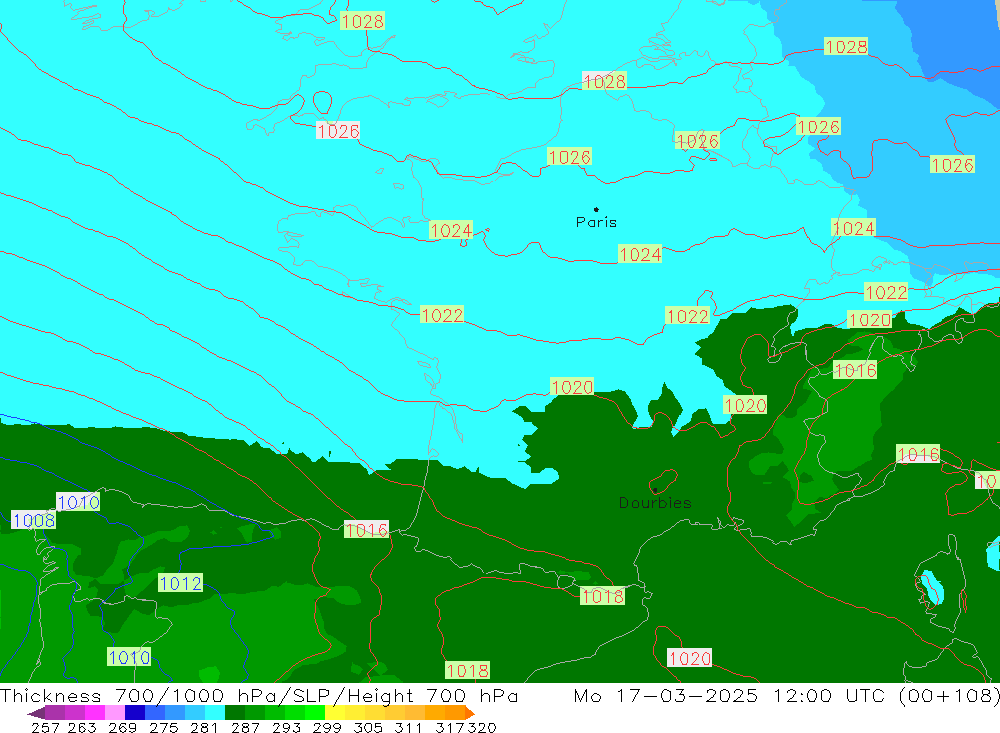This screenshot has height=733, width=1000.
Task: Click the legend value 263
Action: pos(82,727)
